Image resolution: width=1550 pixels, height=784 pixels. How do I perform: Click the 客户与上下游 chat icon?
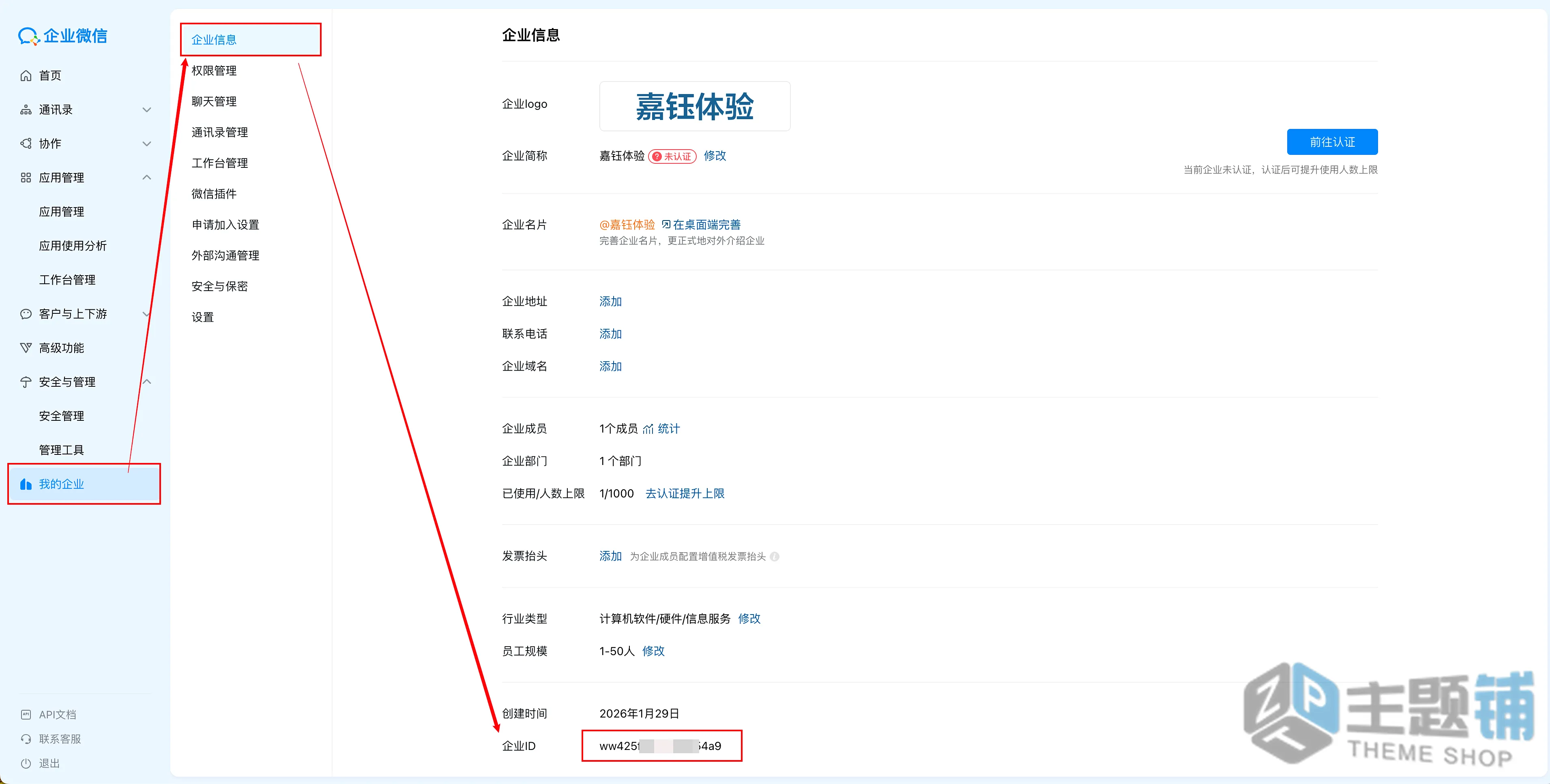point(26,314)
